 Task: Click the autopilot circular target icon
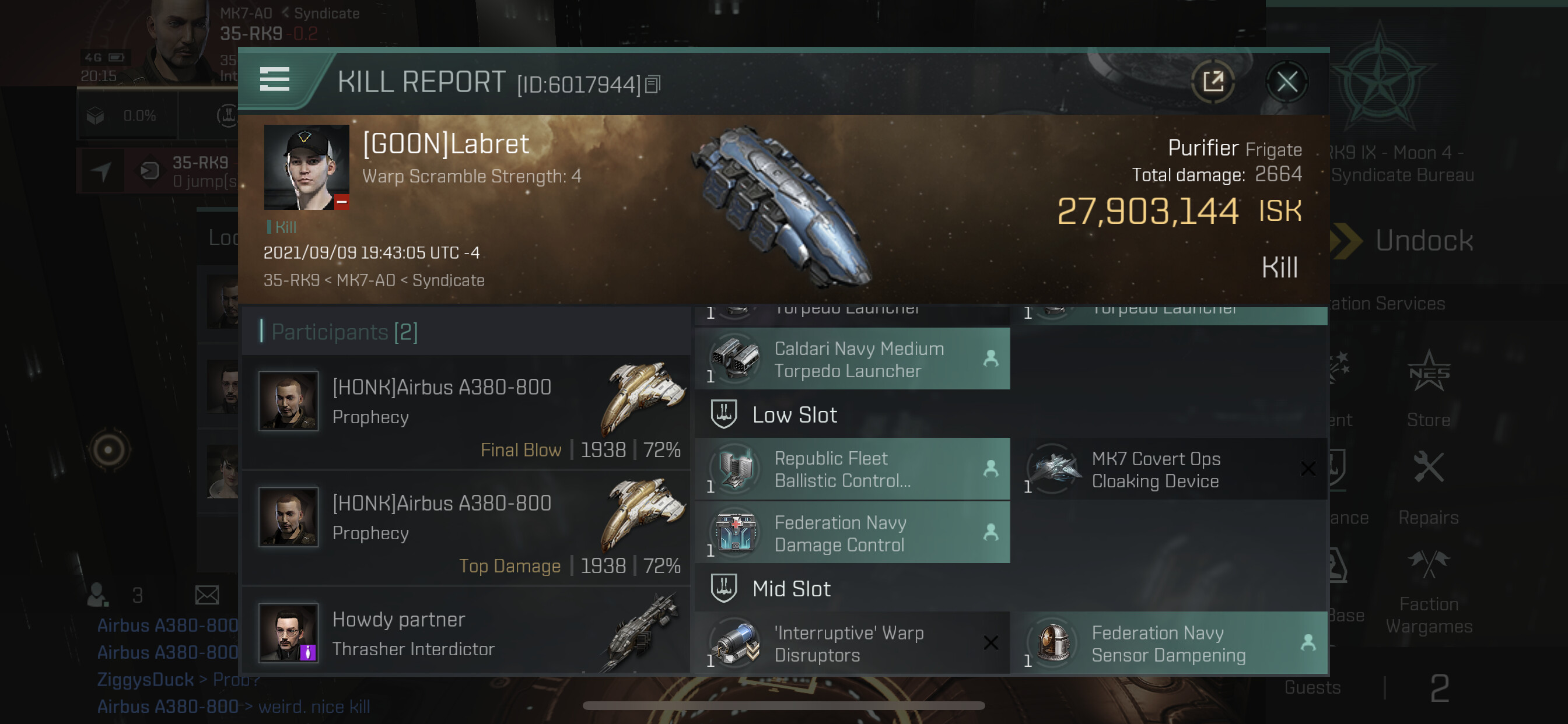(x=109, y=450)
